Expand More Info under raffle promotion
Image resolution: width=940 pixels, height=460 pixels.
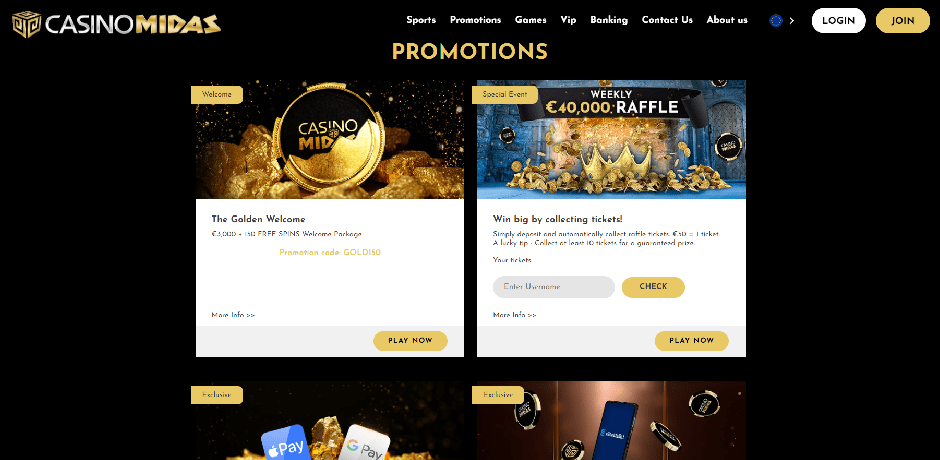[x=514, y=315]
